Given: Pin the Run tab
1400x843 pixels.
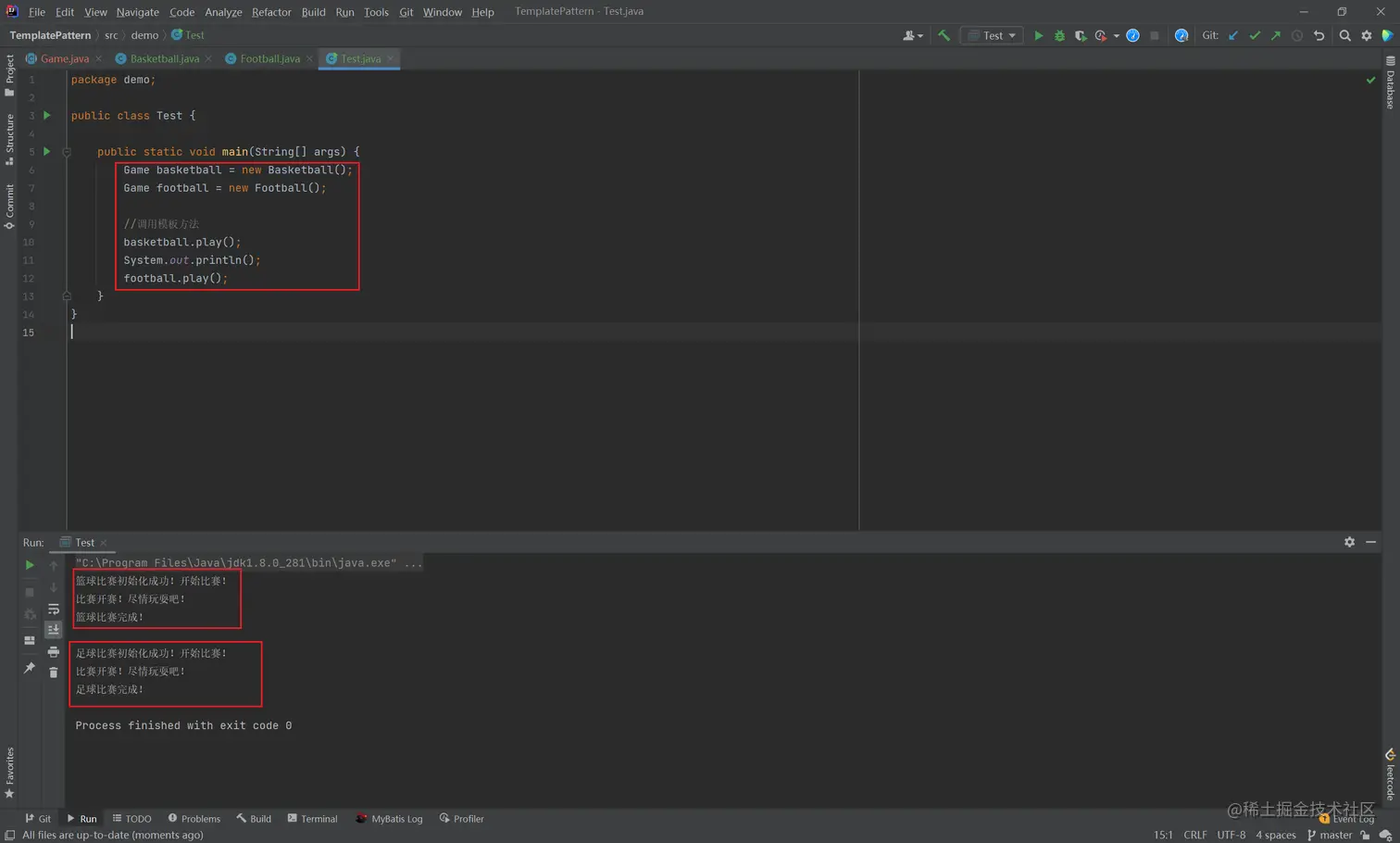Looking at the screenshot, I should [x=30, y=668].
